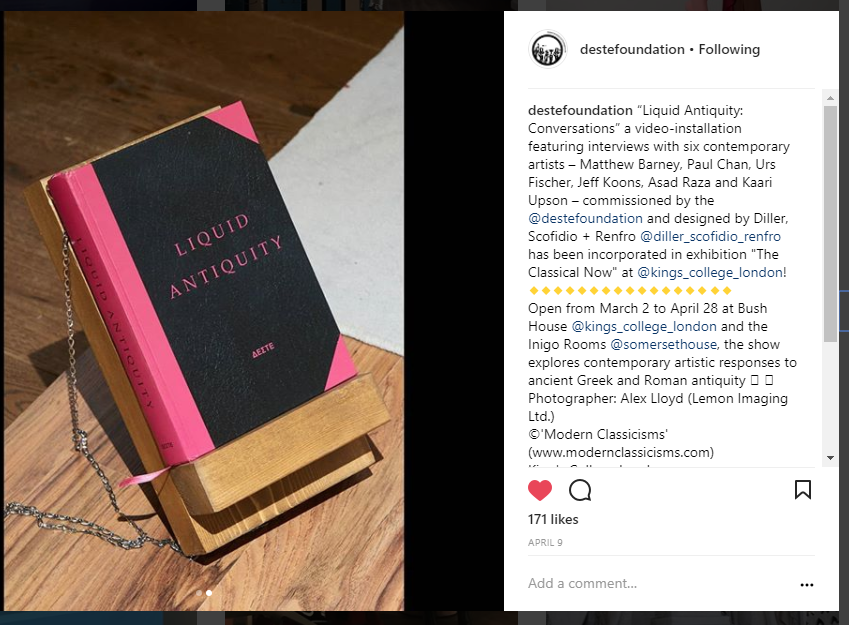View the 171 likes list
Image resolution: width=849 pixels, height=625 pixels.
coord(553,519)
